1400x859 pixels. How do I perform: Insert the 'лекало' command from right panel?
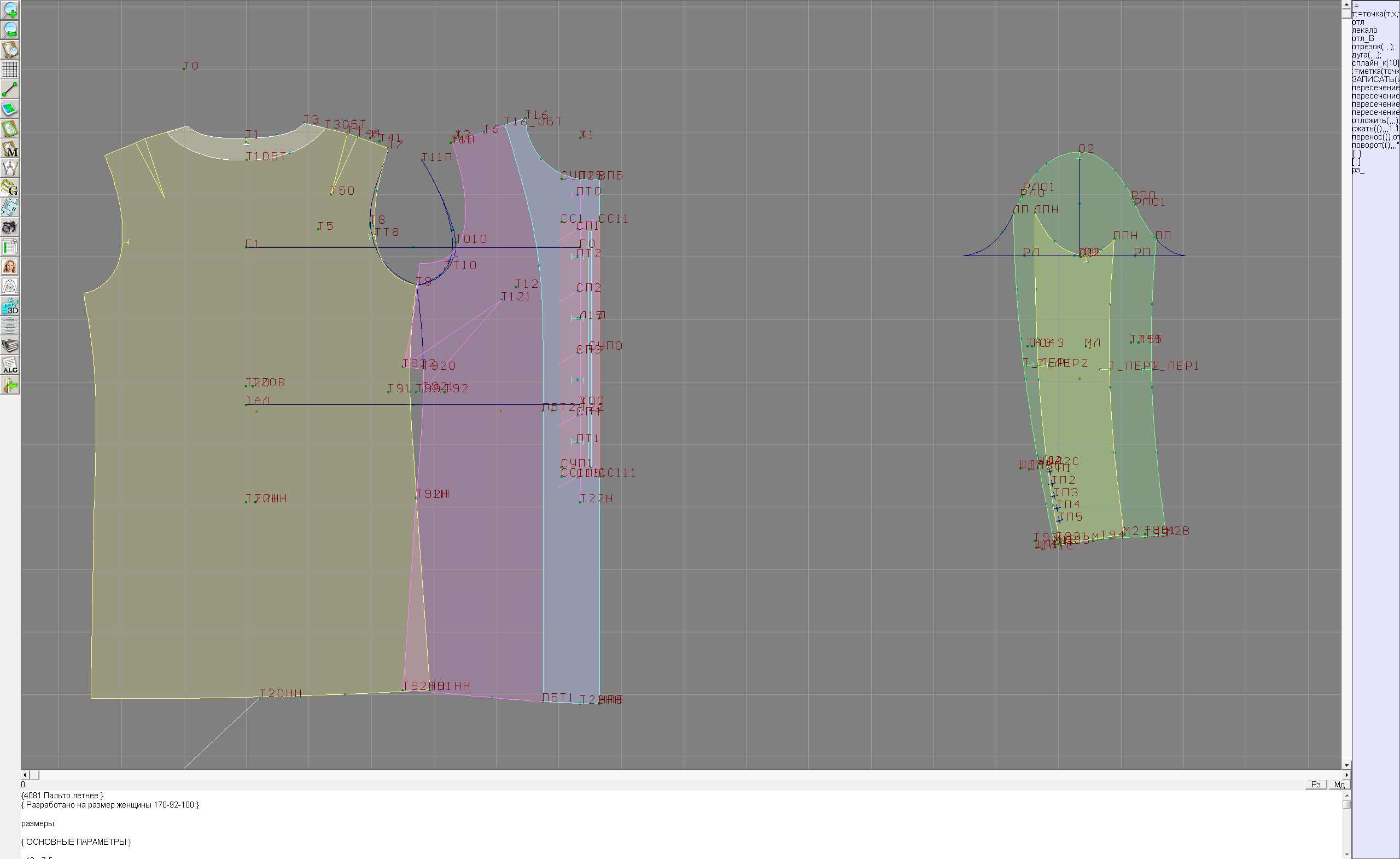(x=1364, y=30)
